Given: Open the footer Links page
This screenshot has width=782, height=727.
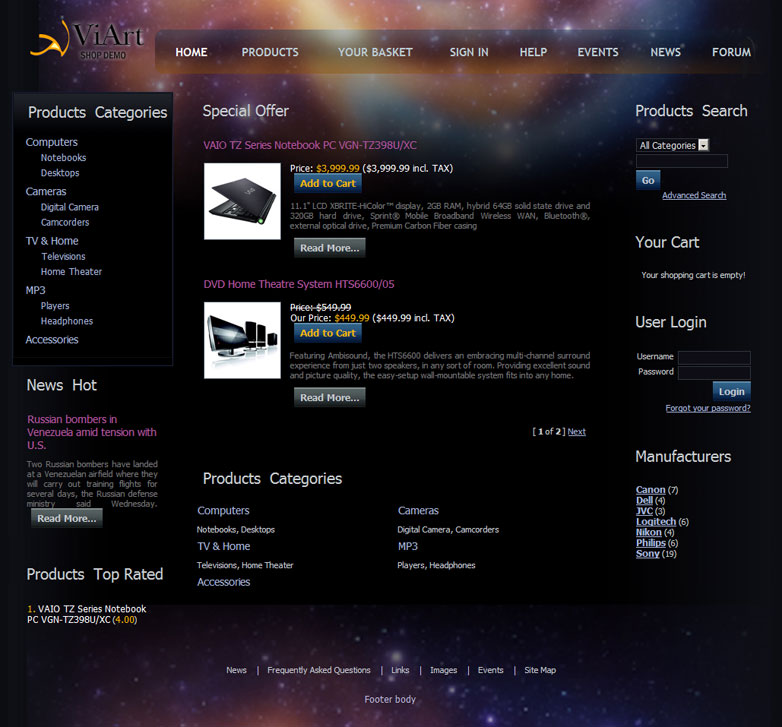Looking at the screenshot, I should coord(400,670).
